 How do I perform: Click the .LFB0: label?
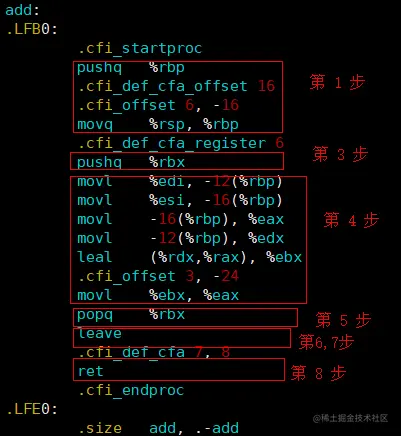[x=32, y=29]
